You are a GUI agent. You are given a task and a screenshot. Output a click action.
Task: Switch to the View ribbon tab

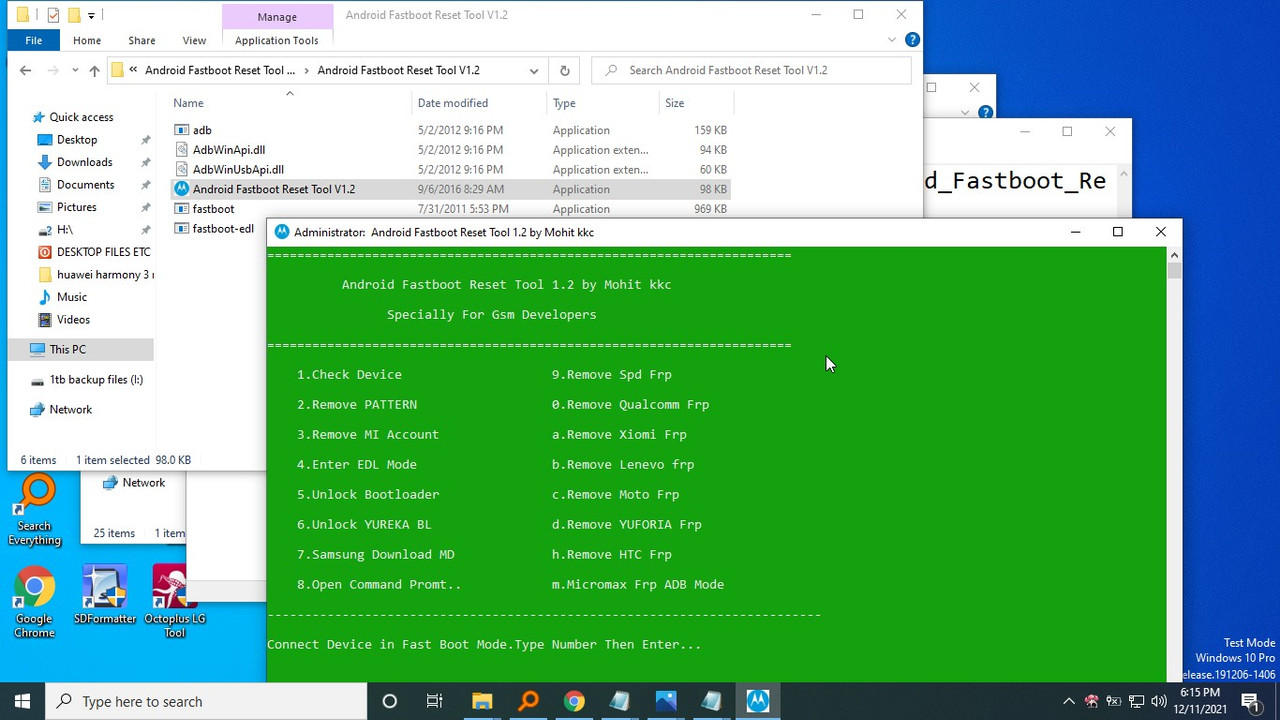194,40
